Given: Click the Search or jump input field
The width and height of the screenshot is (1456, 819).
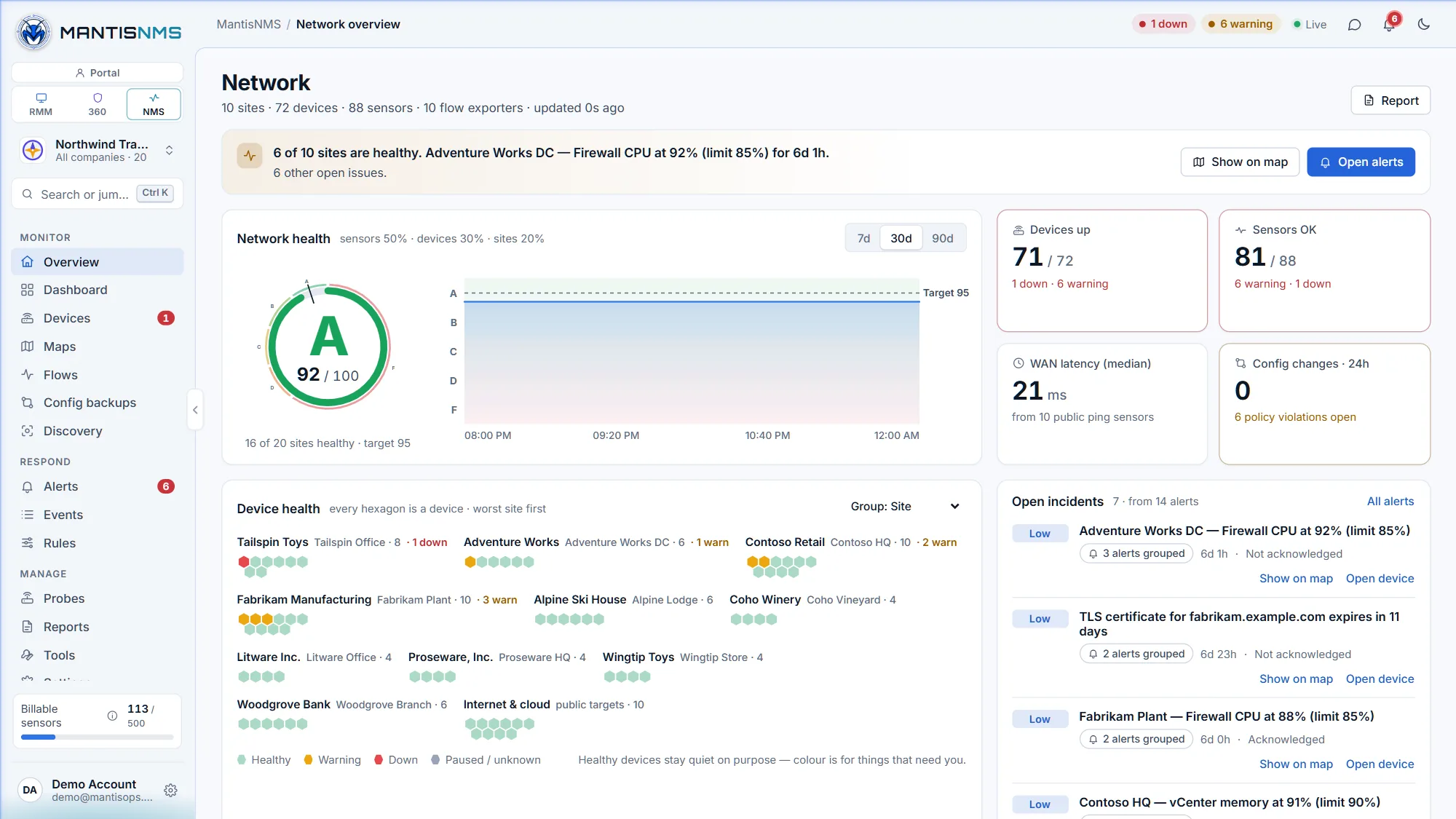Looking at the screenshot, I should point(98,194).
